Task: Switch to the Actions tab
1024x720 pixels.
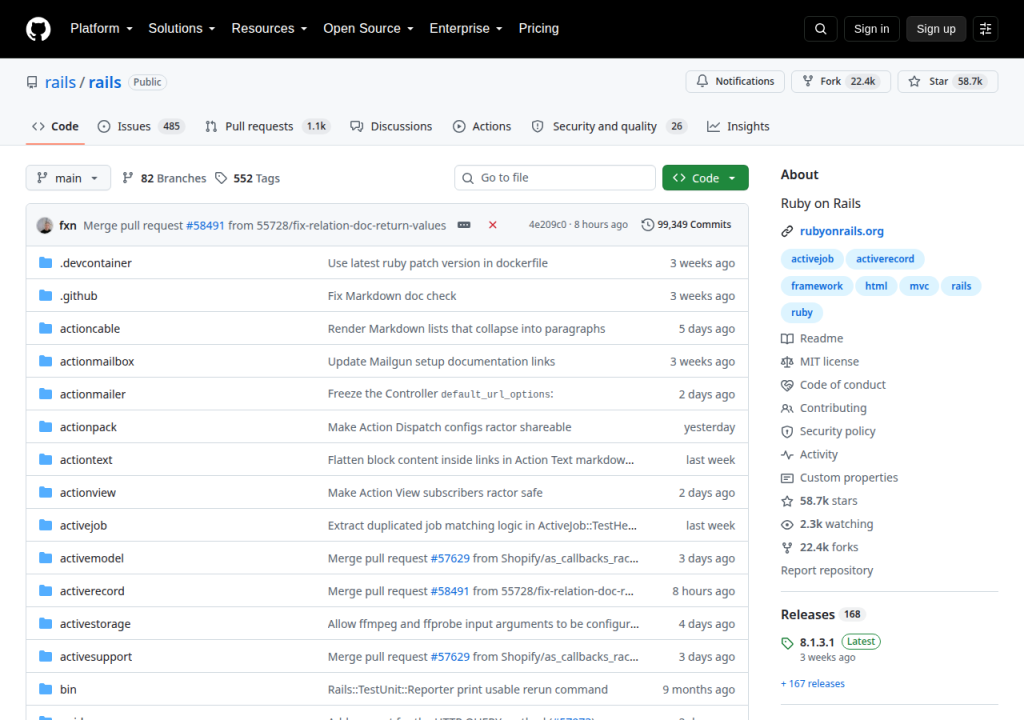Action: [x=482, y=127]
